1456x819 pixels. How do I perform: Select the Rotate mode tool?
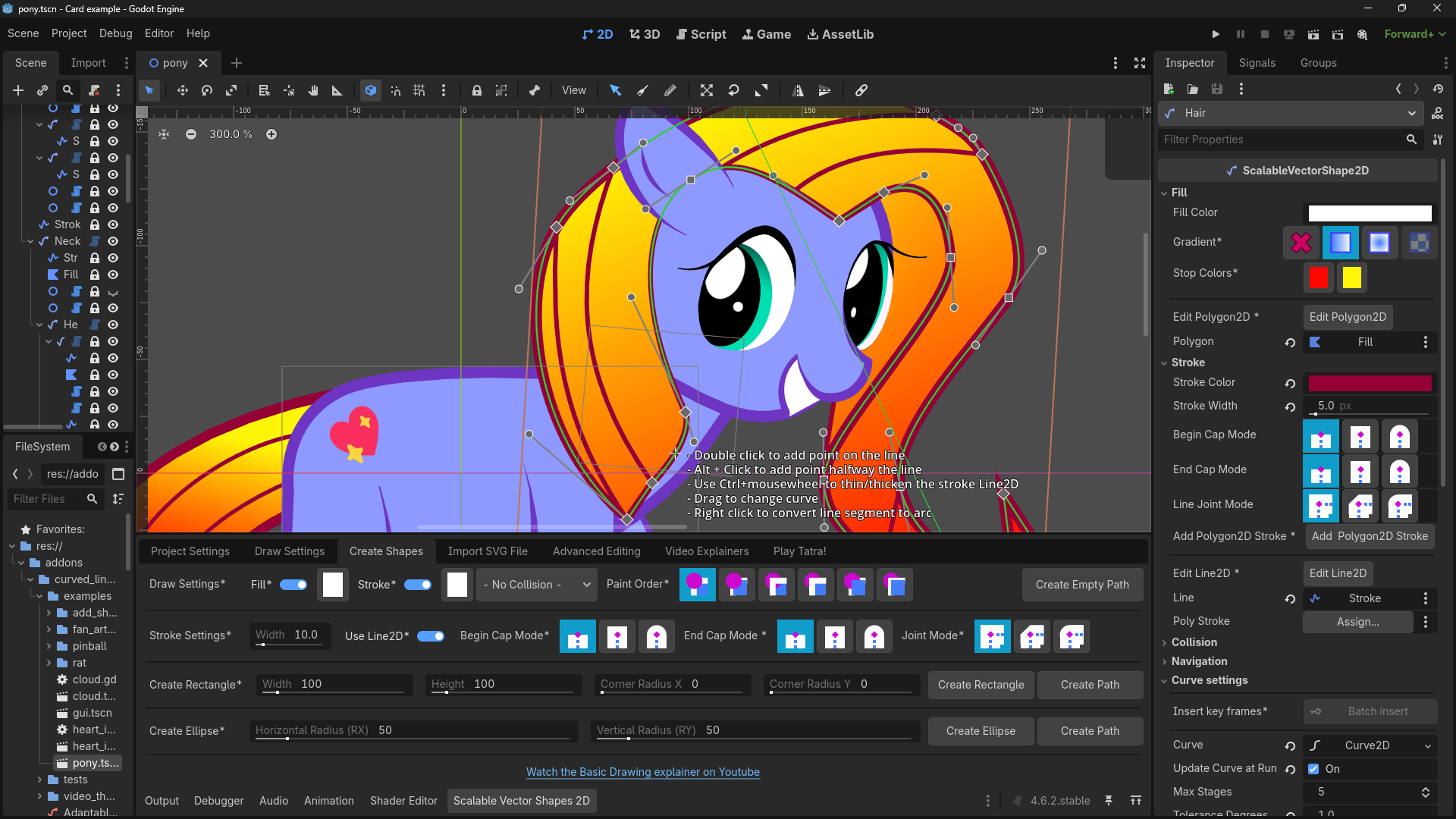click(x=207, y=90)
